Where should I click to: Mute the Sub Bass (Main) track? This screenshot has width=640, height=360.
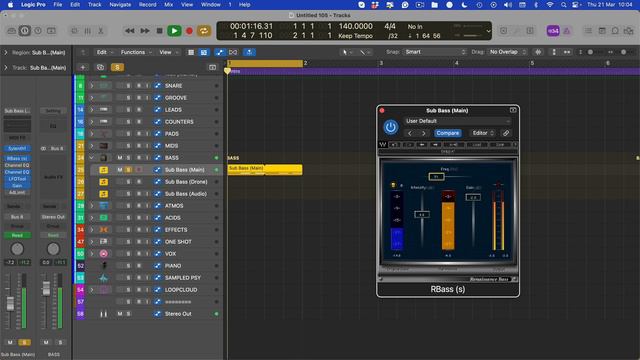(x=120, y=170)
